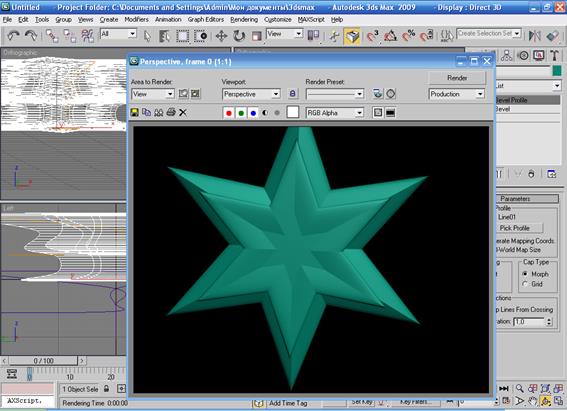Open the Production render mode dropdown
Screen dimensions: 567x411
[x=456, y=94]
